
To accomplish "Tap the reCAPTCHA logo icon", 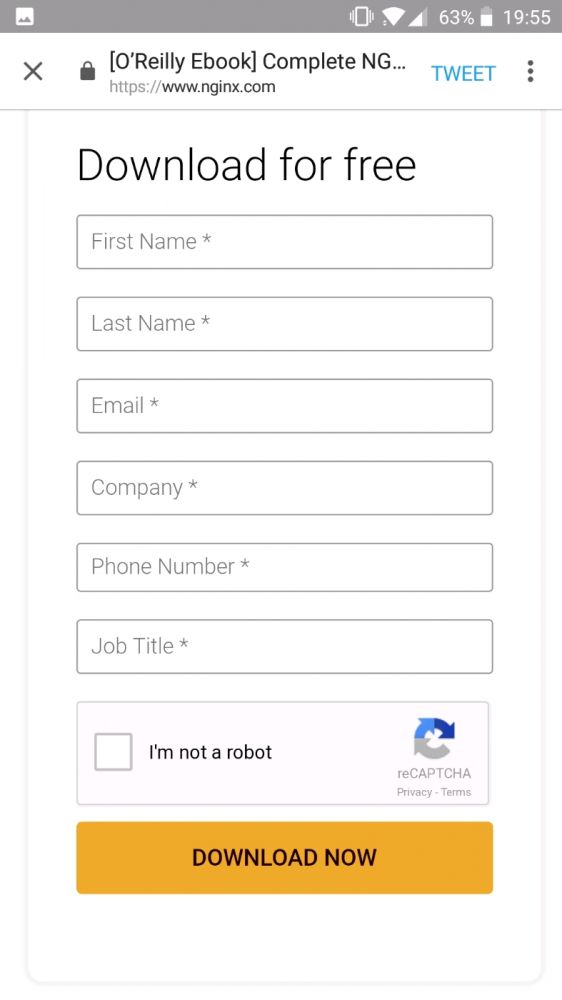I will pos(434,739).
